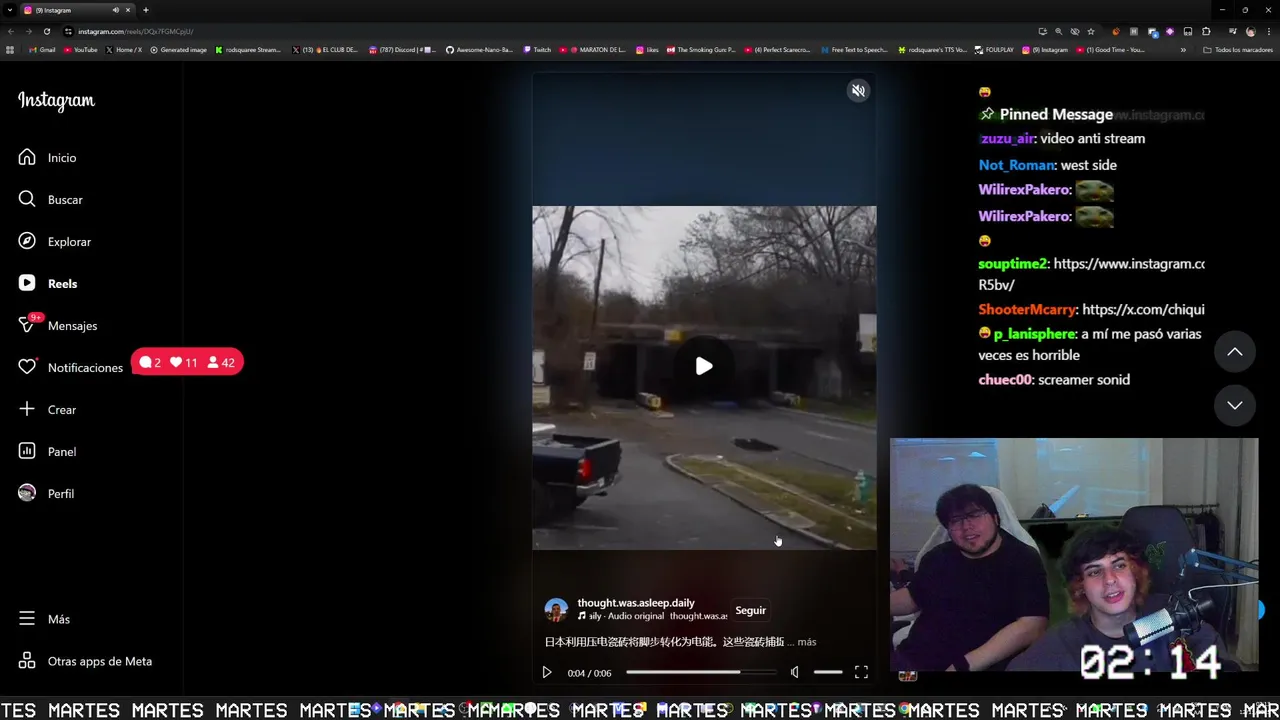Click the Buscar magnifier icon
Screen dimensions: 1280x720
pos(27,199)
